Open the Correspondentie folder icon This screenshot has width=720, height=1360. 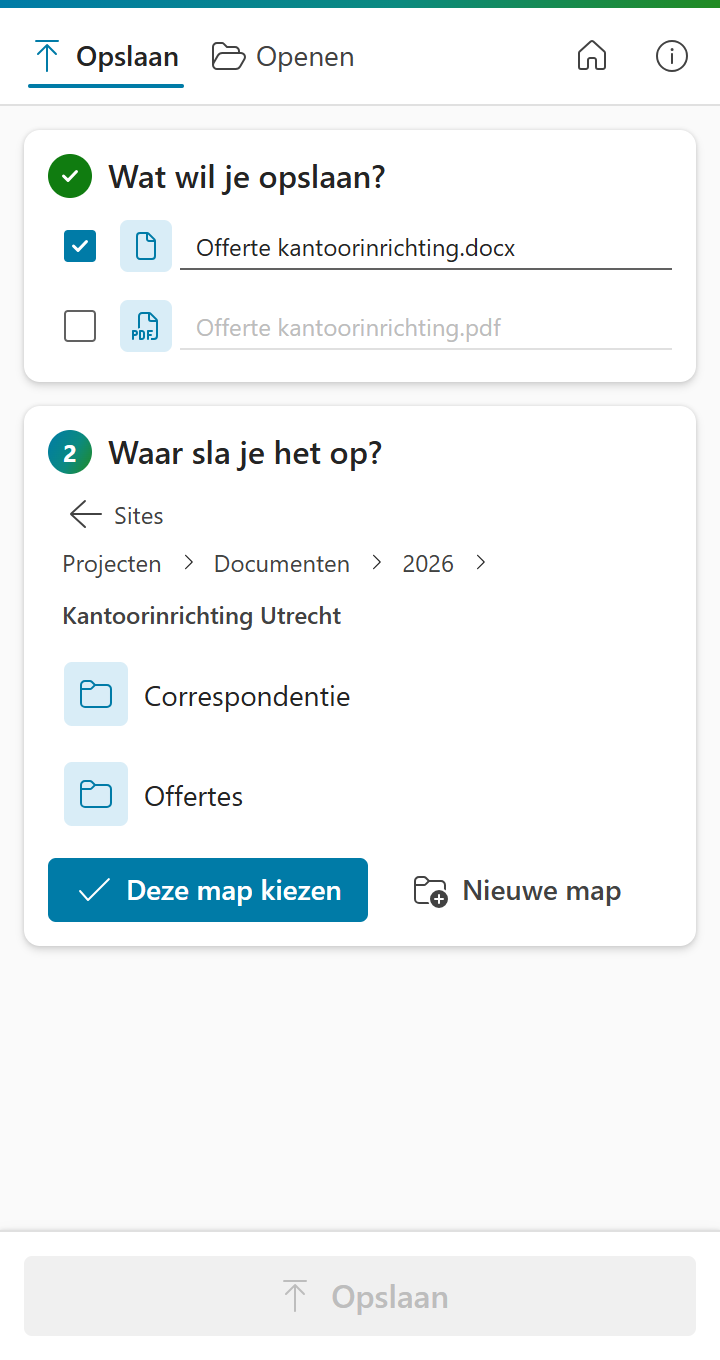tap(96, 694)
